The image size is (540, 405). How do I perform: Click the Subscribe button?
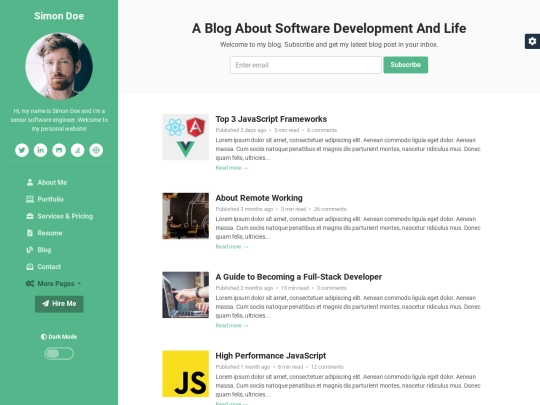(x=406, y=65)
